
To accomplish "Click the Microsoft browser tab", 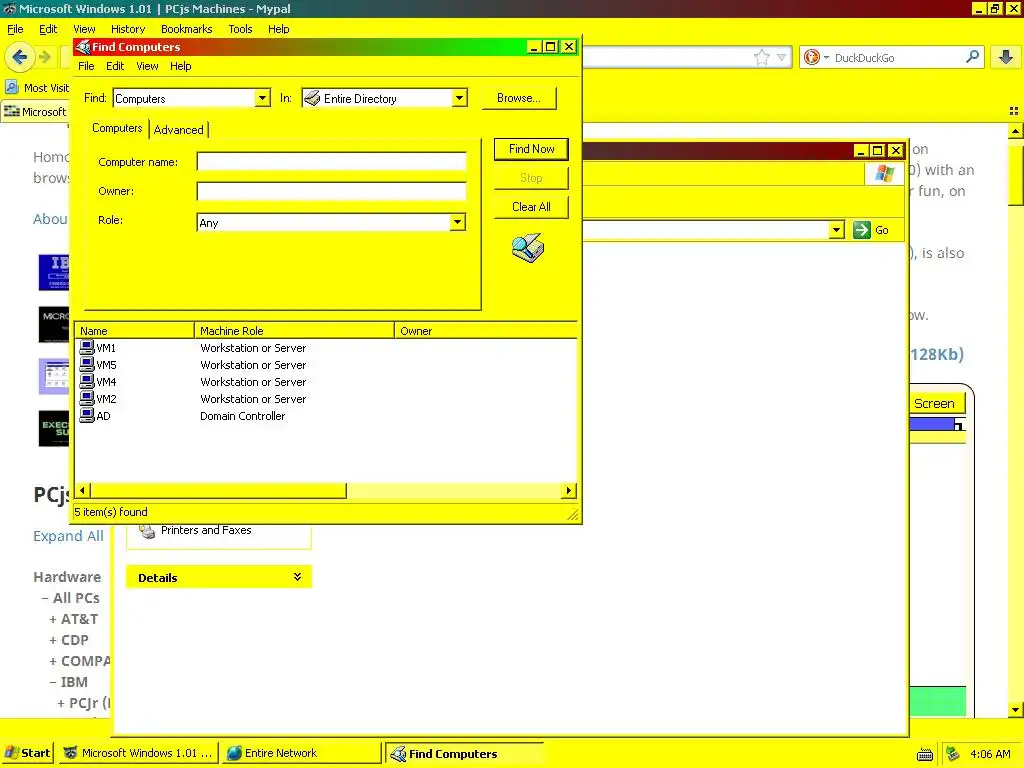I will [36, 112].
